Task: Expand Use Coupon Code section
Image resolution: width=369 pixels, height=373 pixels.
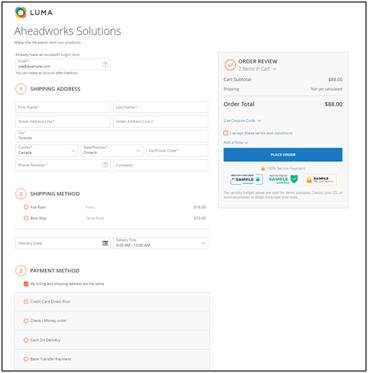Action: (242, 121)
